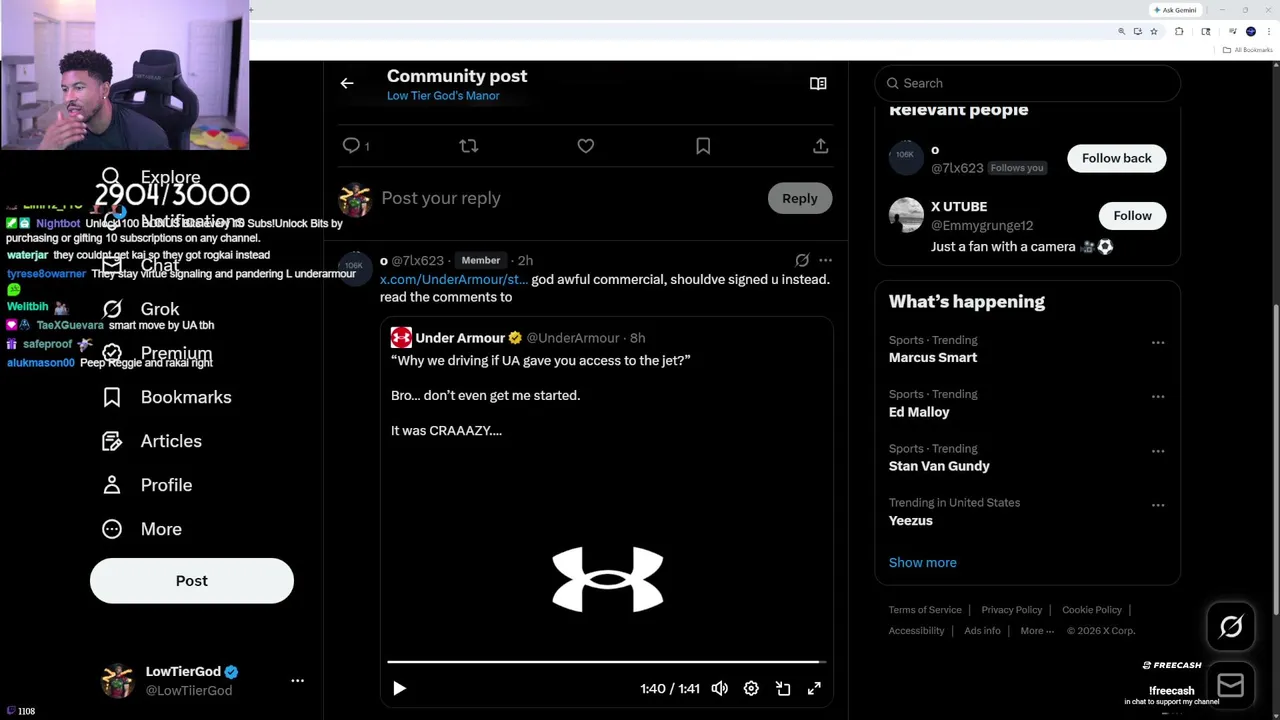Viewport: 1280px width, 720px height.
Task: Open video settings gear
Action: (x=751, y=688)
